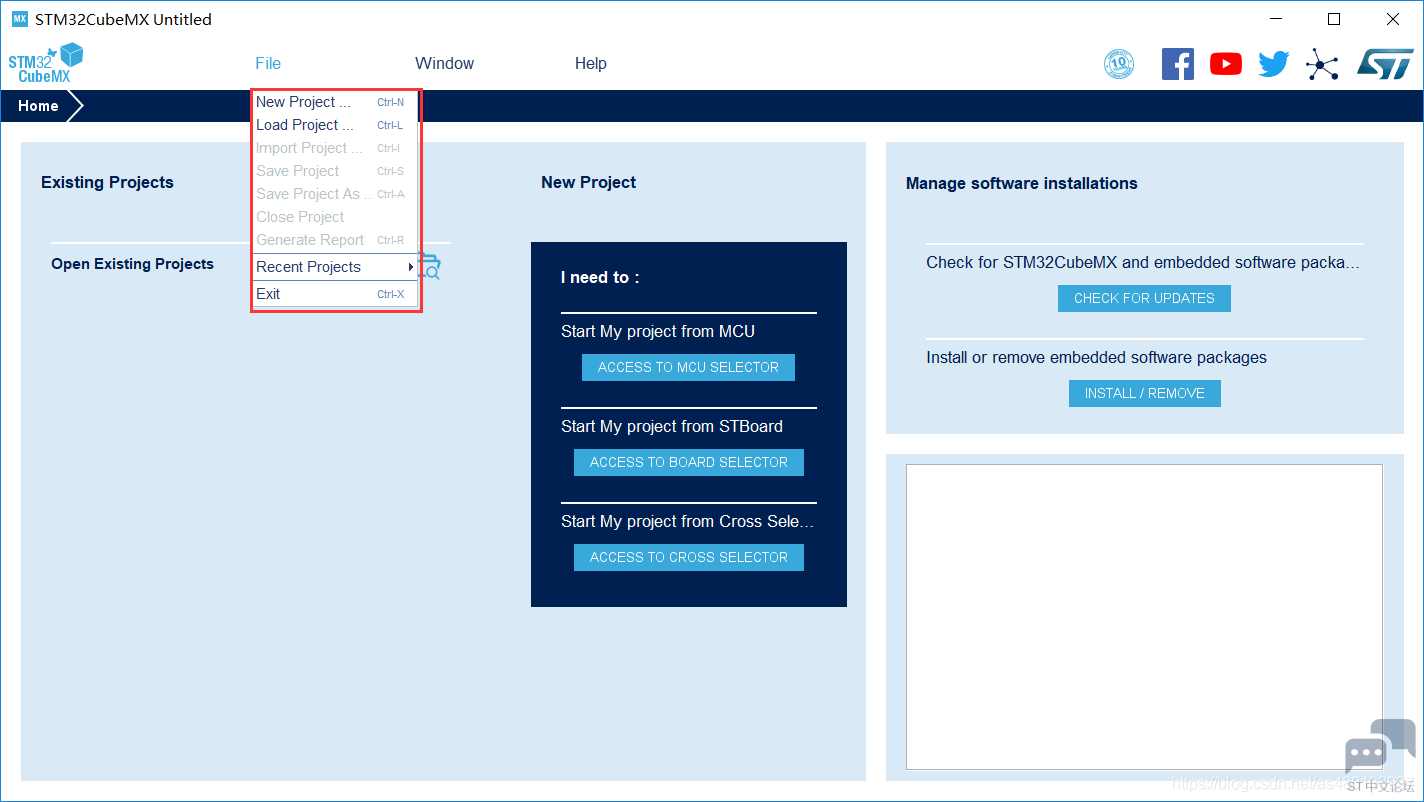1424x802 pixels.
Task: Click the Save Project menu entry
Action: click(335, 171)
